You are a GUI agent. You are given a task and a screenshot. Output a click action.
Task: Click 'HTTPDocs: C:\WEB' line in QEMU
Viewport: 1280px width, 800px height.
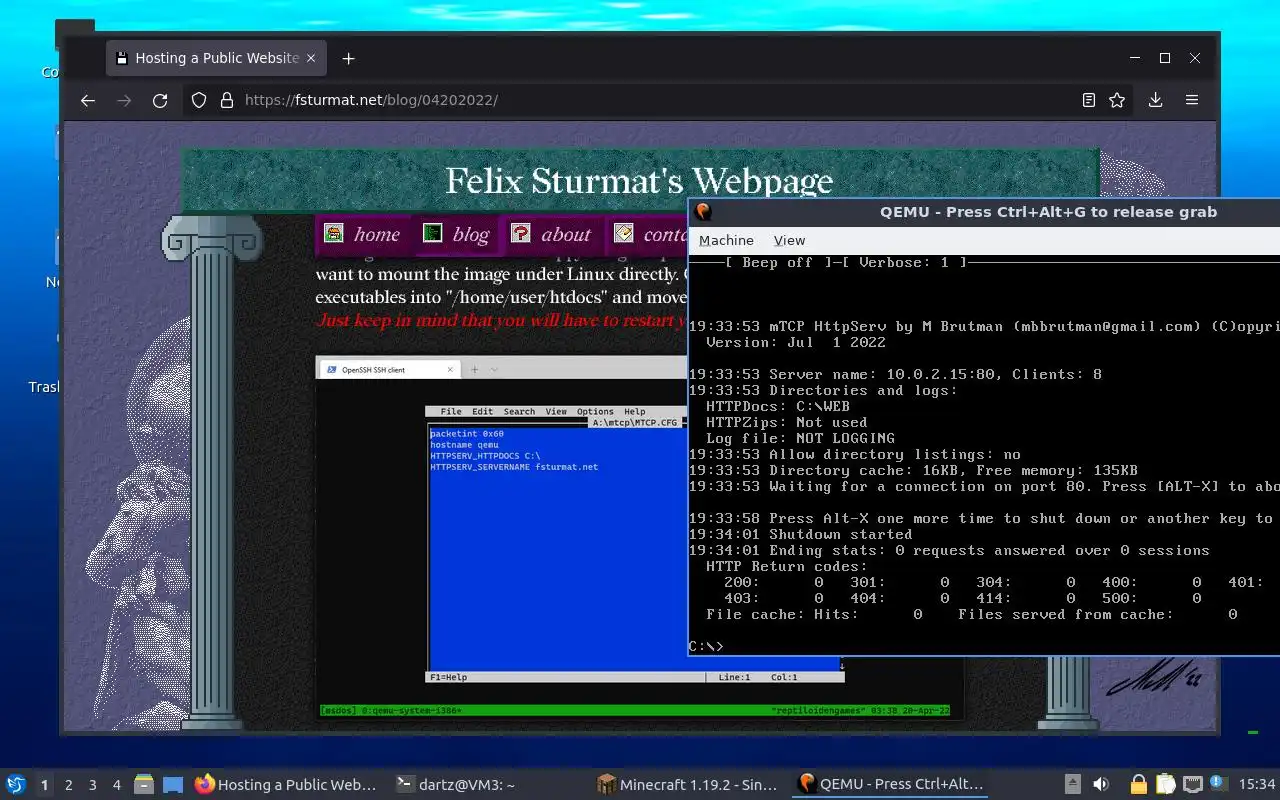777,406
